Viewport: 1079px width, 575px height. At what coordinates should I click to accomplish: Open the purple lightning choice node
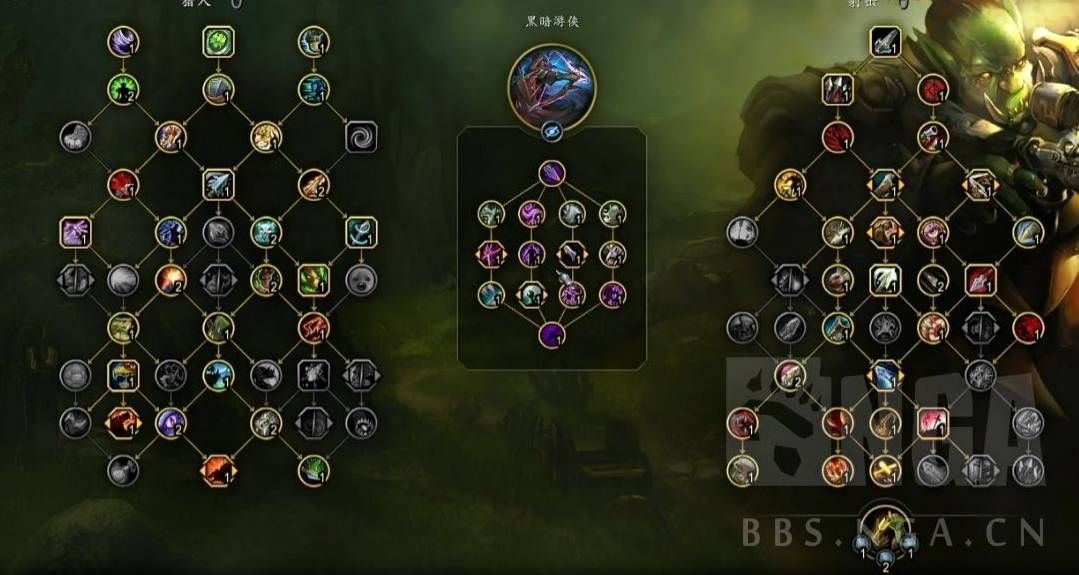[491, 254]
